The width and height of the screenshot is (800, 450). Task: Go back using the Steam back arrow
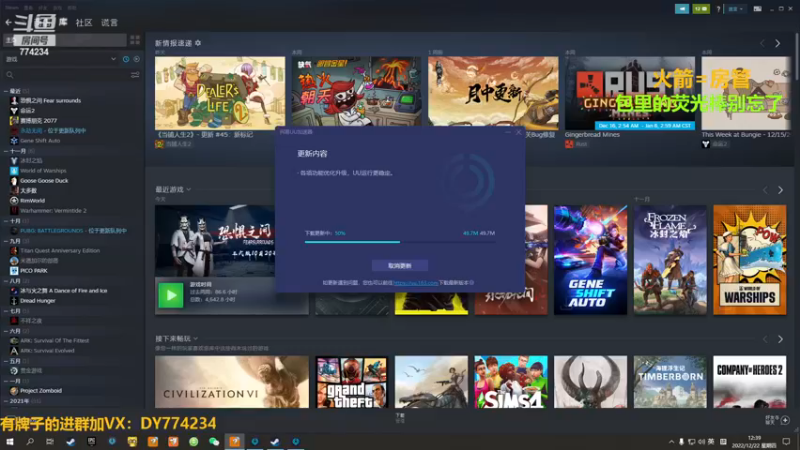pos(8,22)
